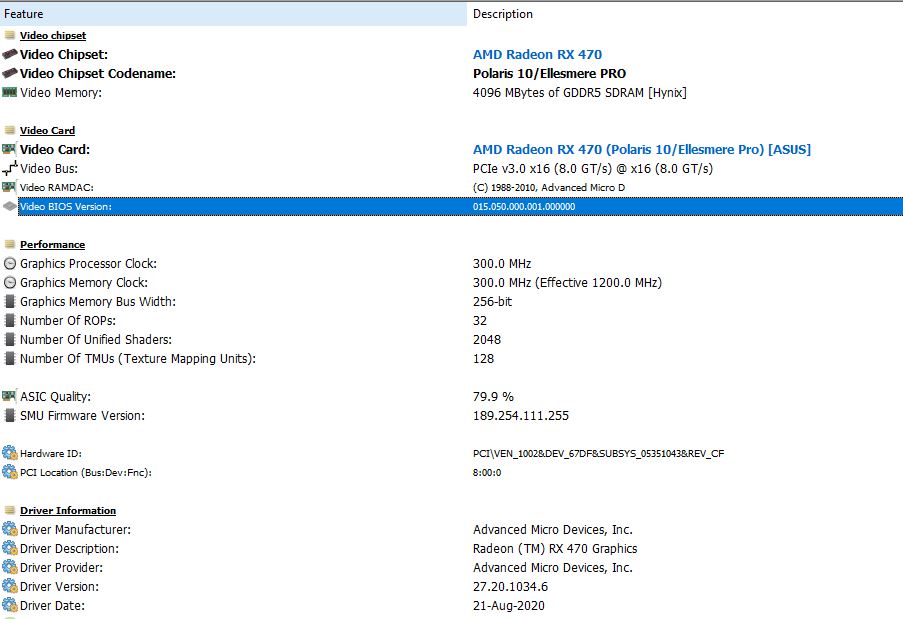
Task: Select the Number Of ROPs label
Action: tap(68, 321)
